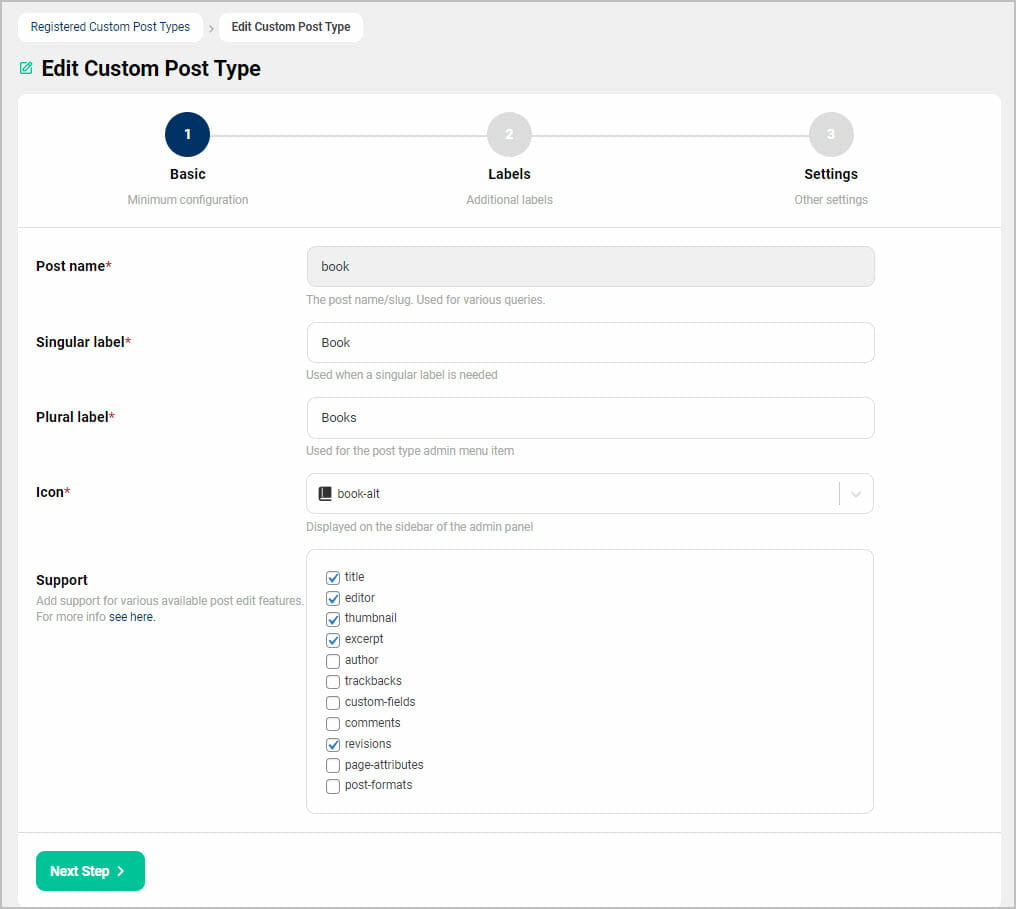The image size is (1016, 909).
Task: Check the comments support box
Action: pyautogui.click(x=333, y=723)
